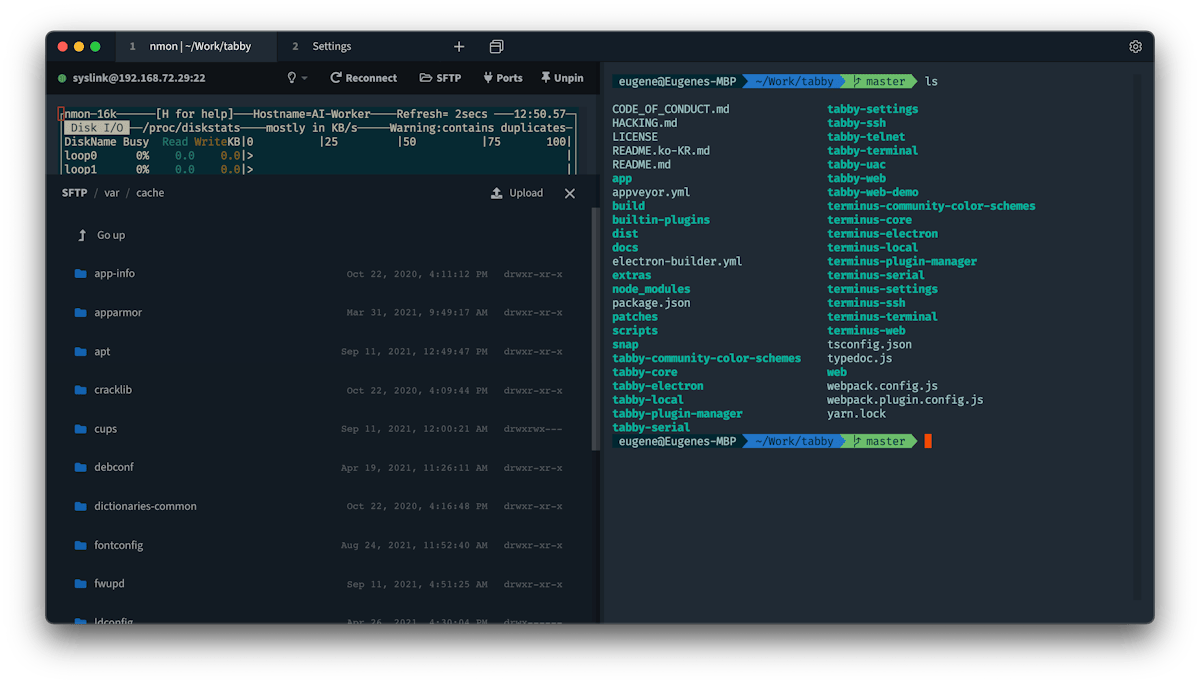1200x684 pixels.
Task: Navigate to var breadcrumb
Action: click(x=111, y=193)
